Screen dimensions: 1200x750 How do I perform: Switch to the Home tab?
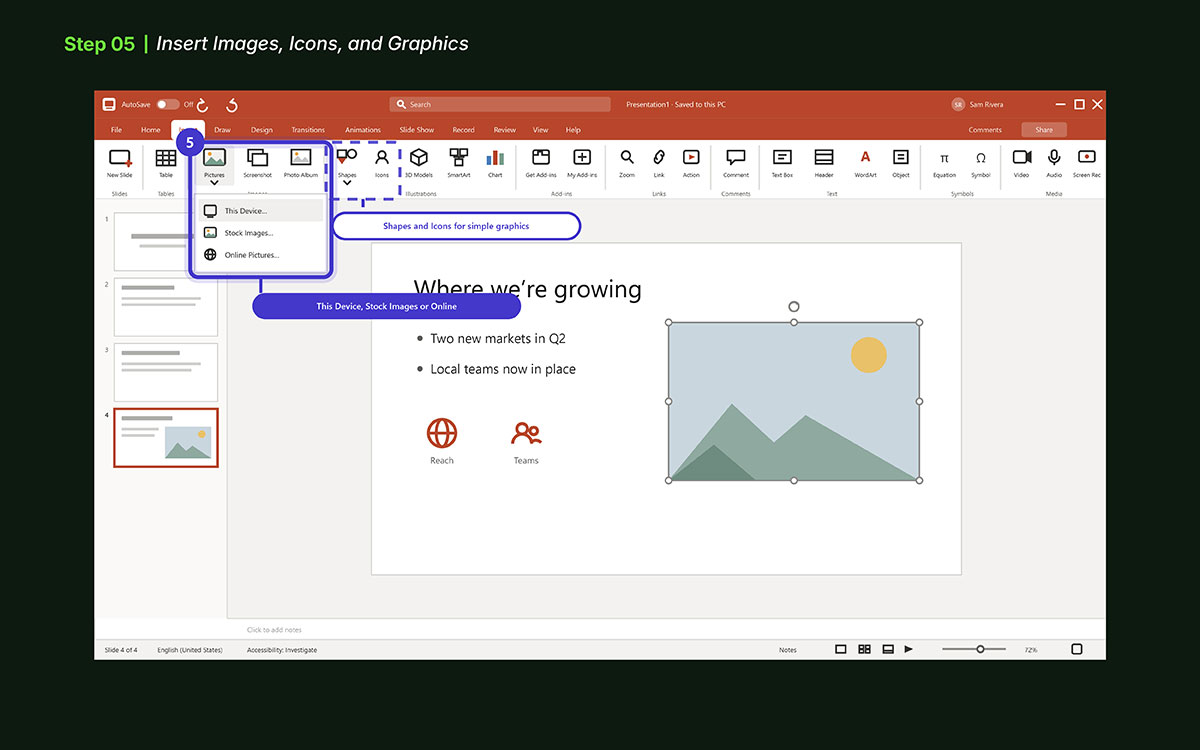point(150,130)
